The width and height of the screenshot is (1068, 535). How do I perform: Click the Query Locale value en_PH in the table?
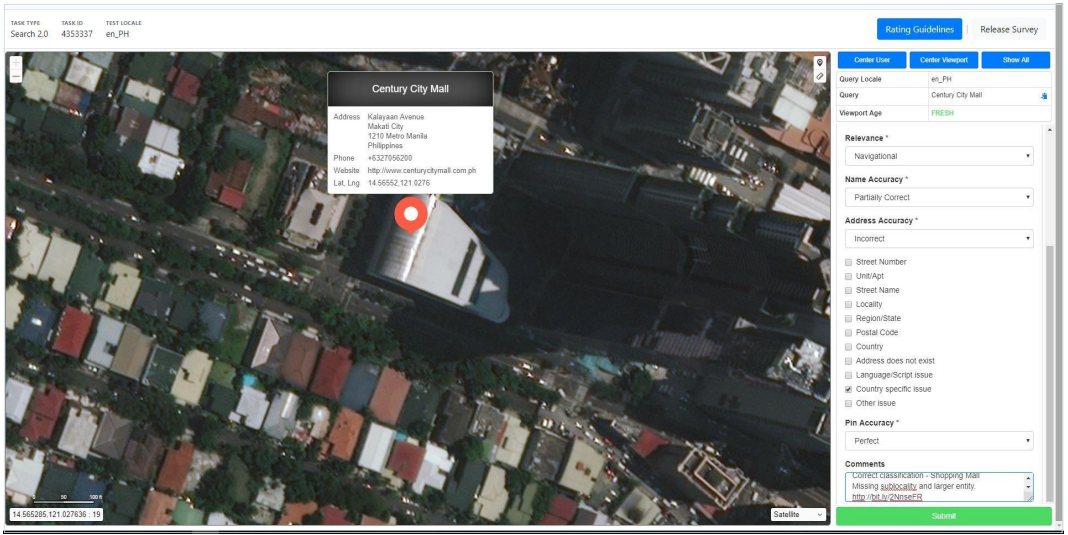[x=941, y=79]
